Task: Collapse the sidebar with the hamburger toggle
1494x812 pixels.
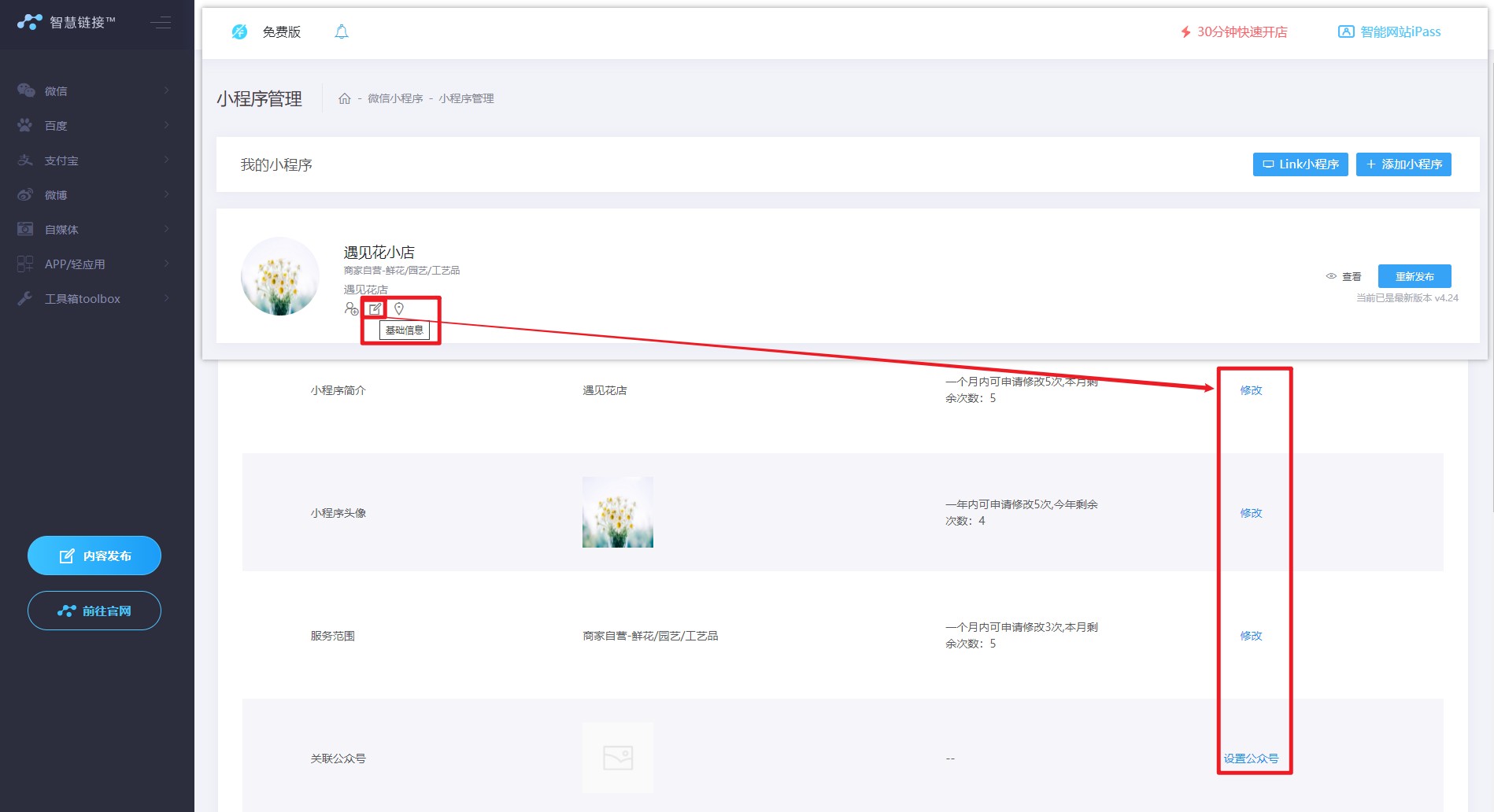Action: coord(161,24)
